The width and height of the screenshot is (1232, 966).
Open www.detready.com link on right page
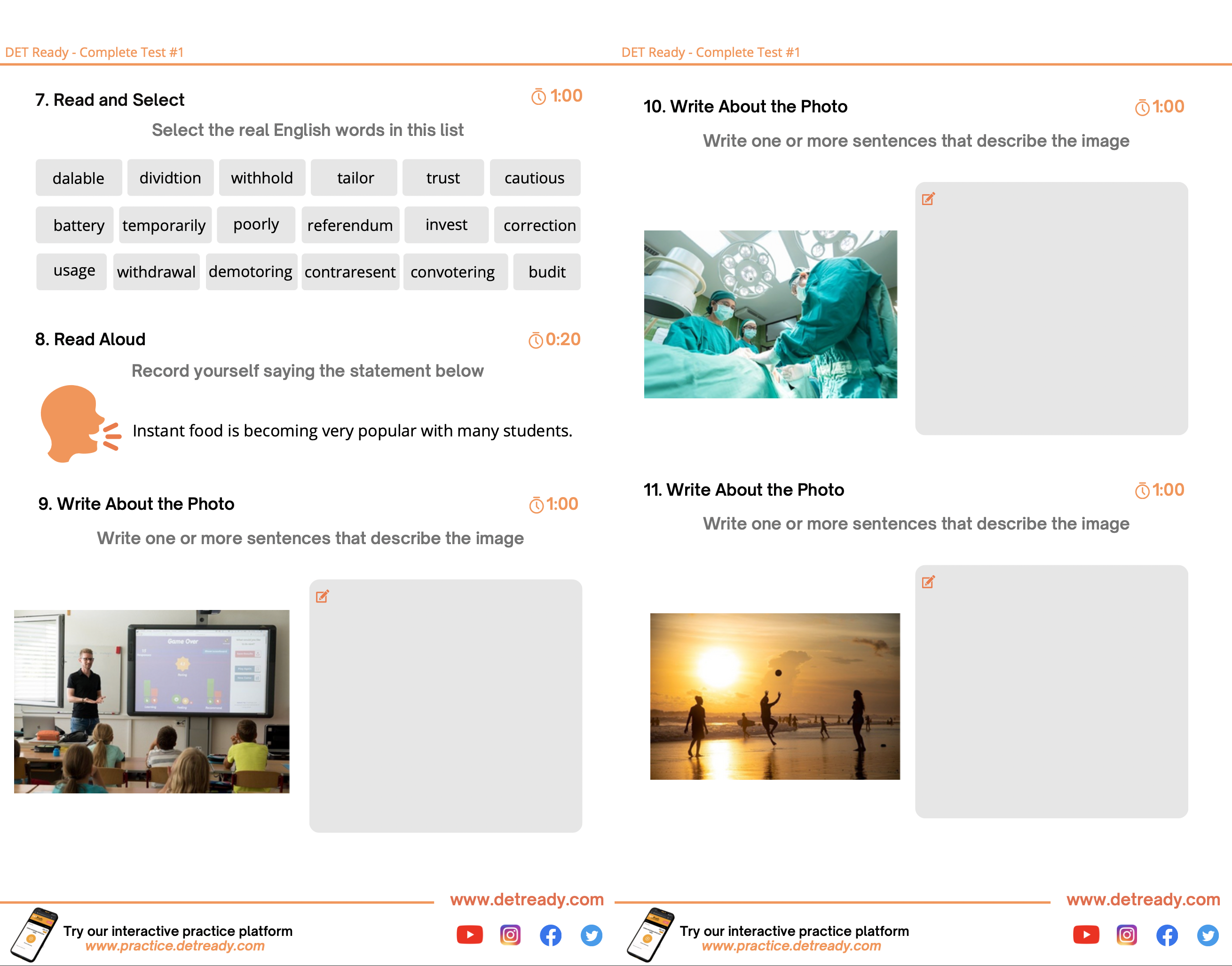[1143, 899]
